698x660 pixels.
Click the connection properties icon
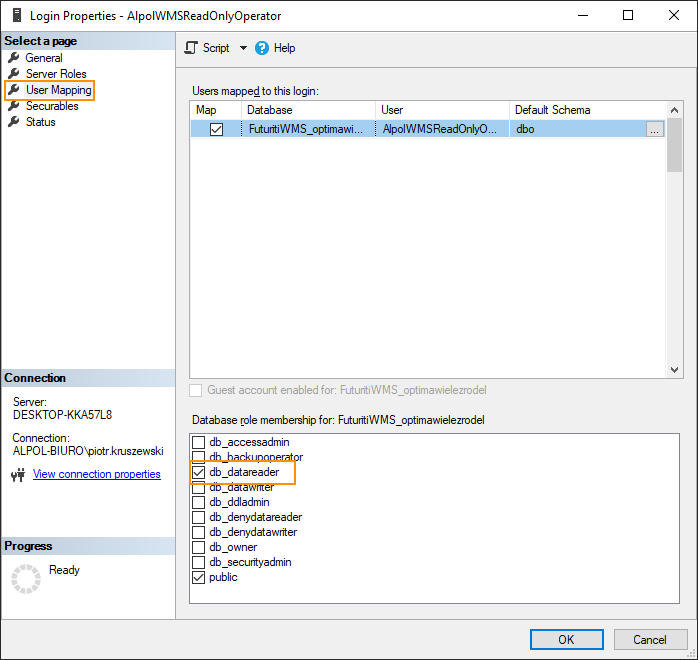coord(17,475)
